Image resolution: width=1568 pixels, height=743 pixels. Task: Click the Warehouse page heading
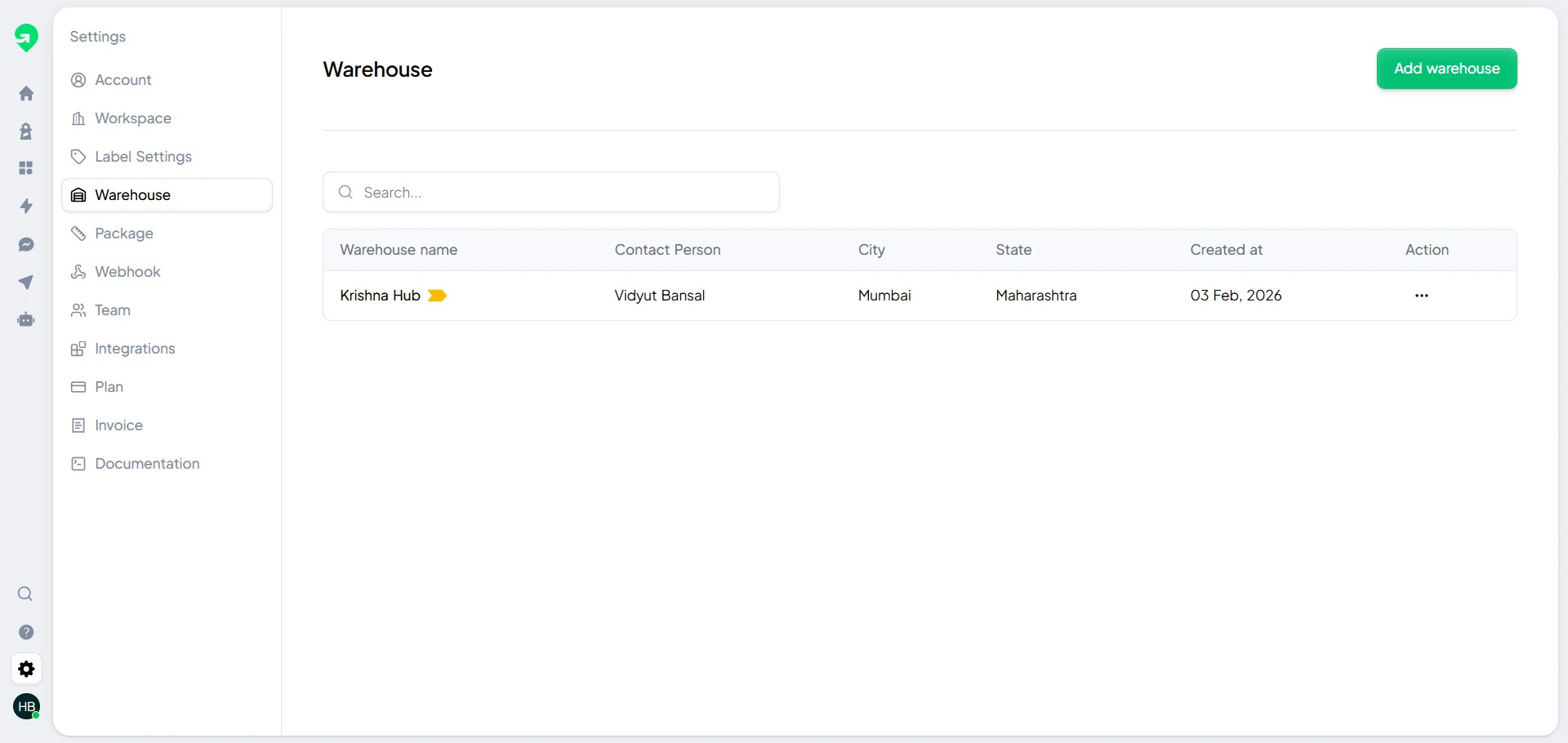[377, 69]
